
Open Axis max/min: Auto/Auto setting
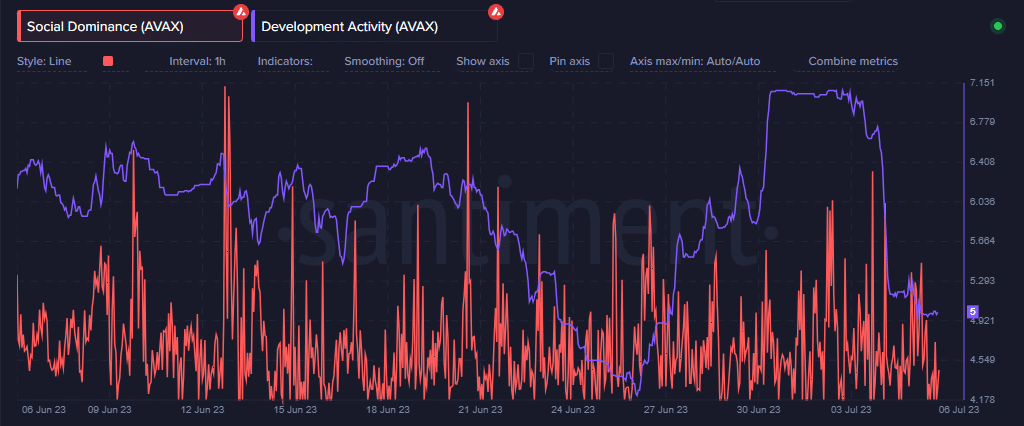point(695,61)
